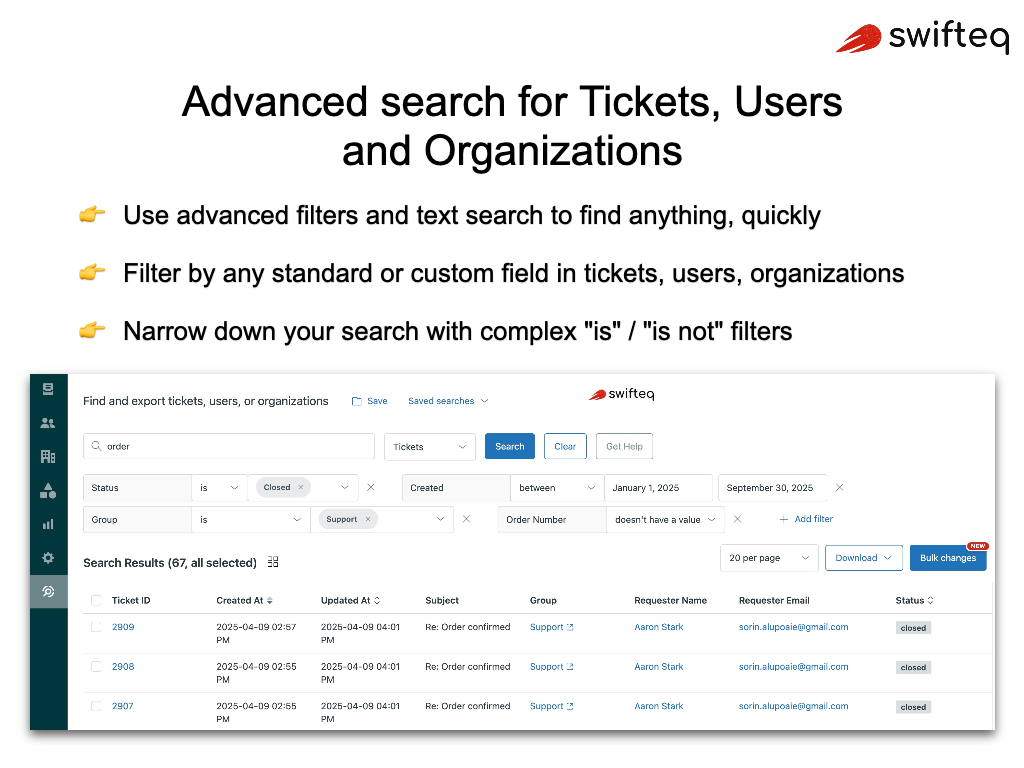
Task: Select the Users icon in the sidebar
Action: click(48, 422)
